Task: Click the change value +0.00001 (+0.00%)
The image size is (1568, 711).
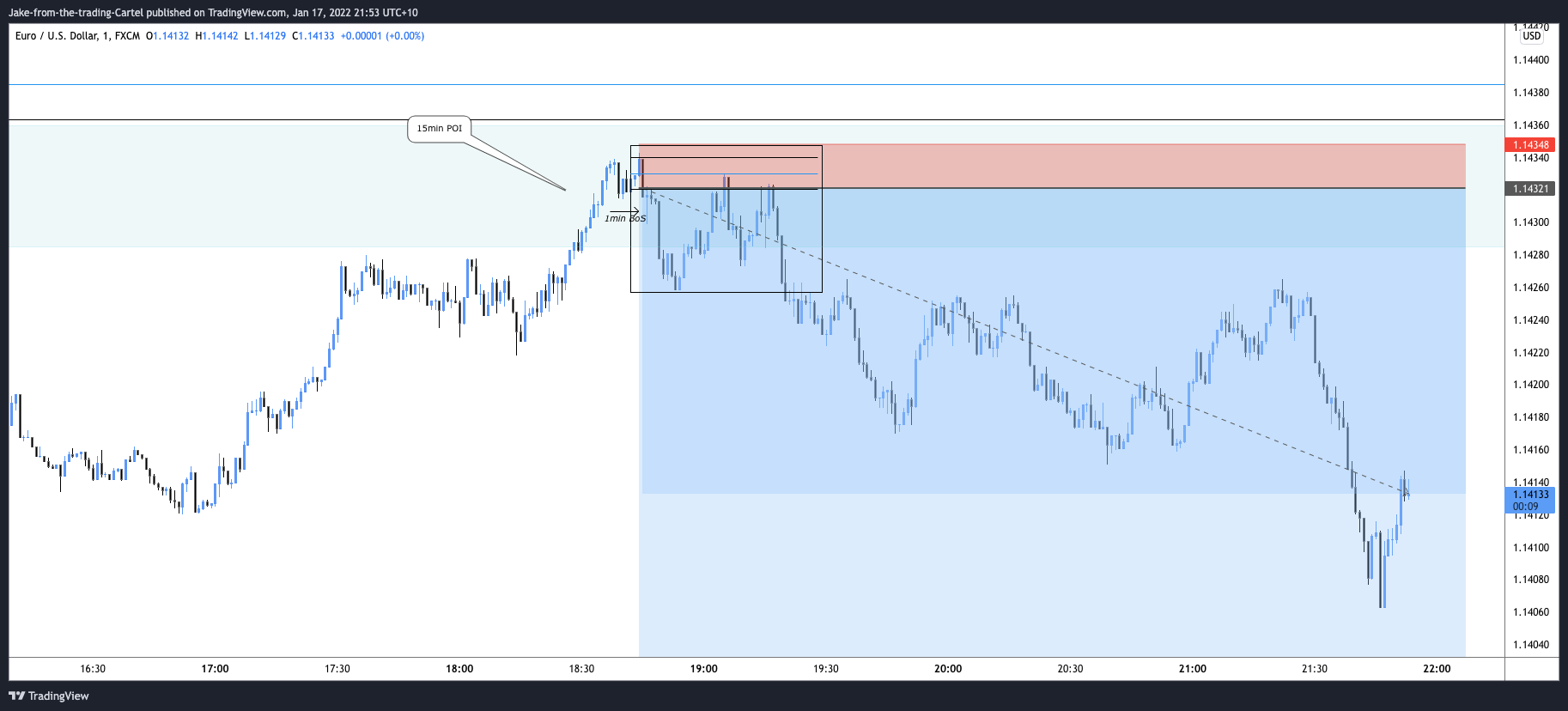Action: click(x=382, y=36)
